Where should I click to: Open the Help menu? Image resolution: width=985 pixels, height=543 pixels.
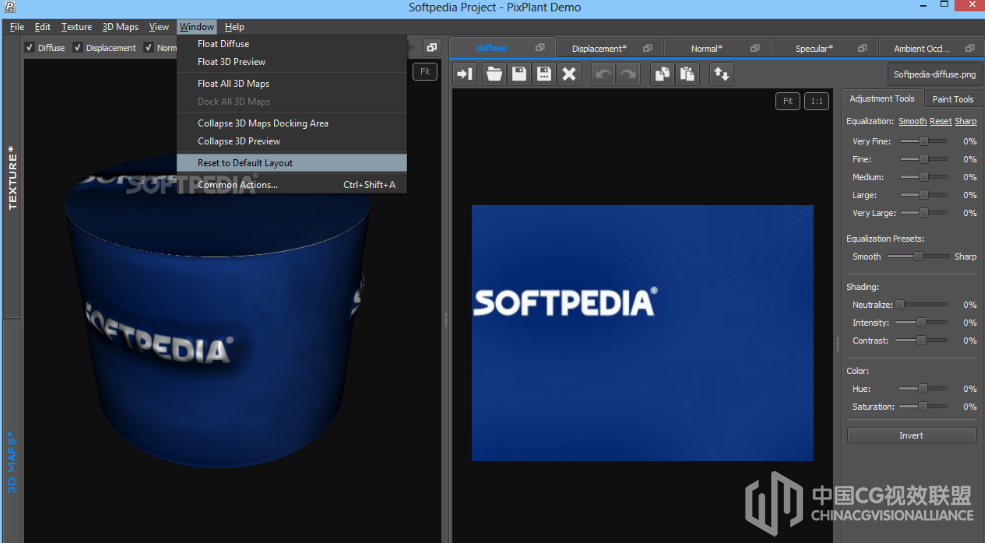pos(234,26)
